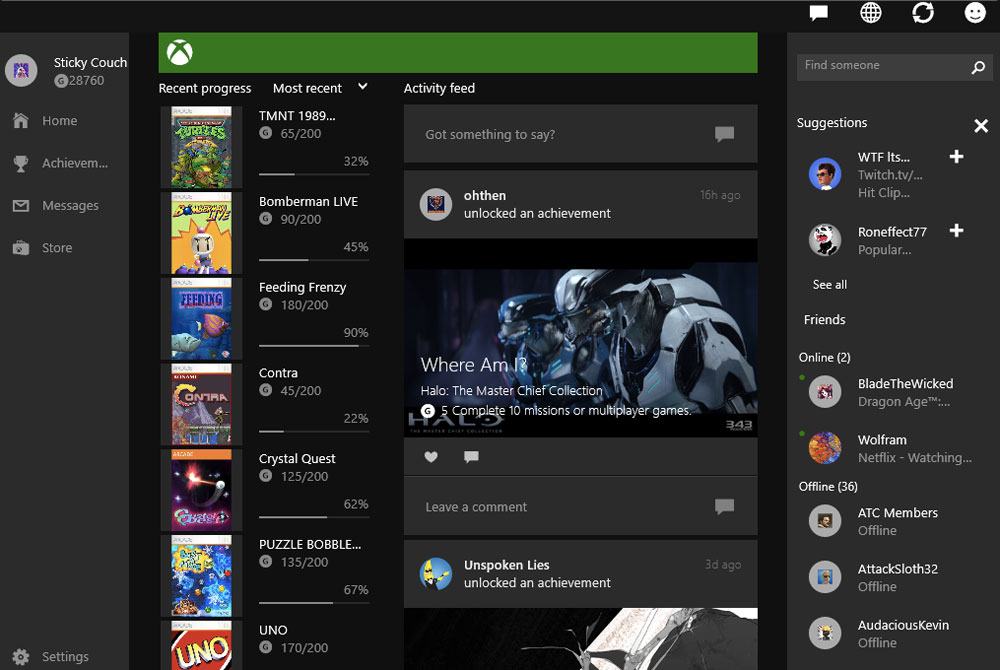This screenshot has width=1000, height=670.
Task: Open ohthen's profile name in feed
Action: pyautogui.click(x=485, y=195)
